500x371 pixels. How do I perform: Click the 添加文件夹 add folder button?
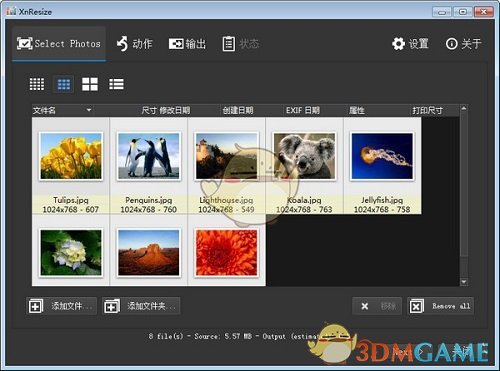pyautogui.click(x=141, y=306)
